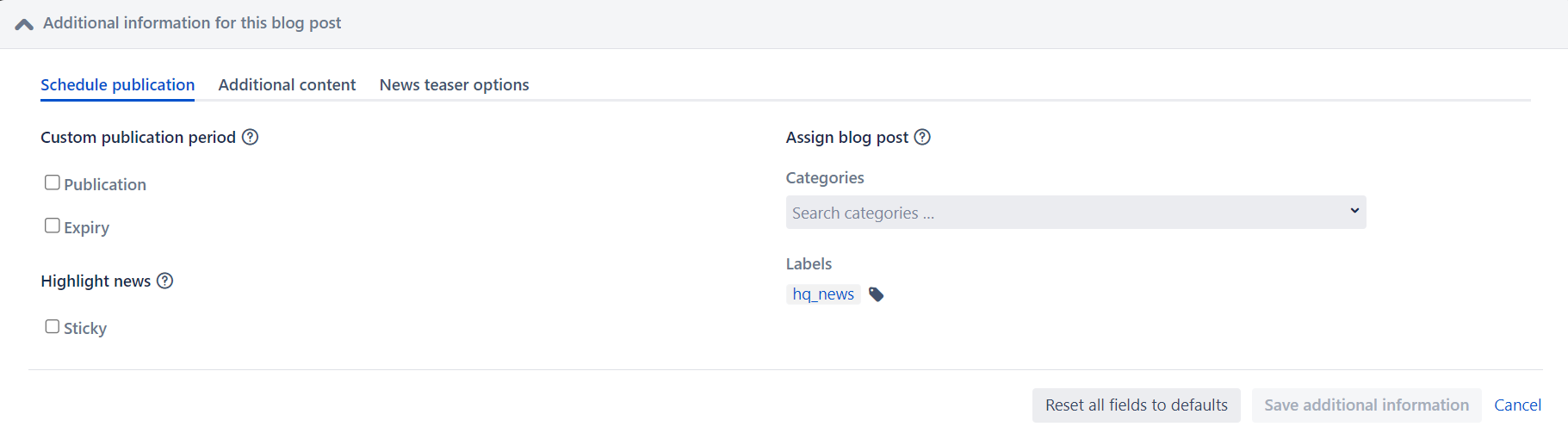Collapse the additional information panel chevron
Screen dimensions: 1568x439
click(24, 24)
